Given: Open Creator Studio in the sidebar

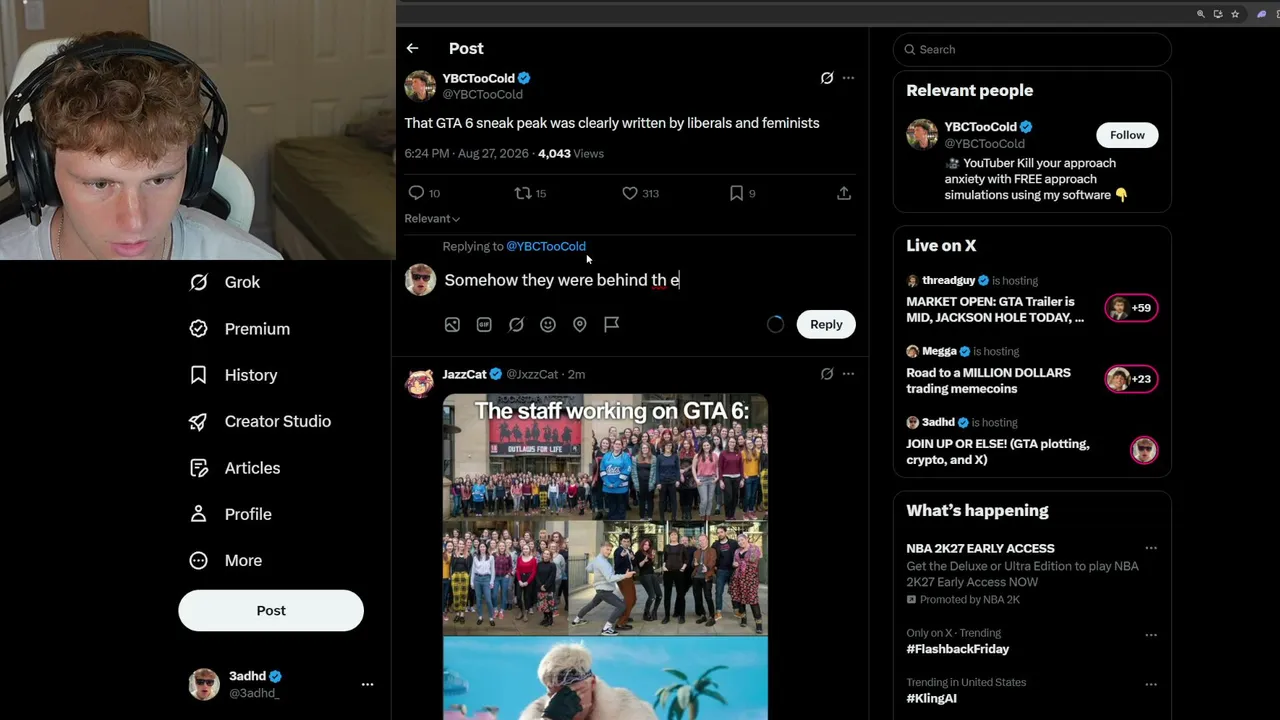Looking at the screenshot, I should pos(260,421).
